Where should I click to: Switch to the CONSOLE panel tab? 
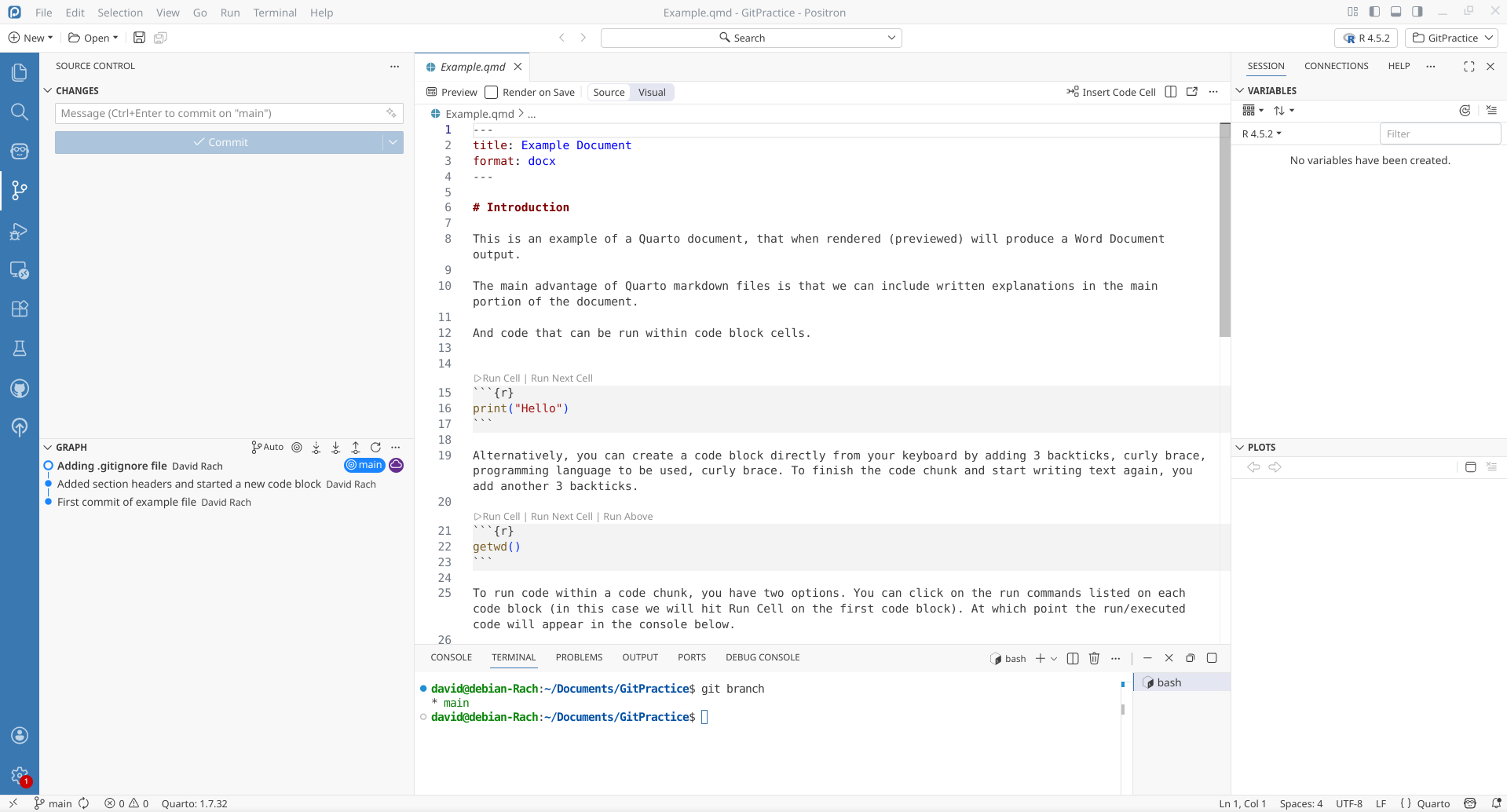click(451, 657)
